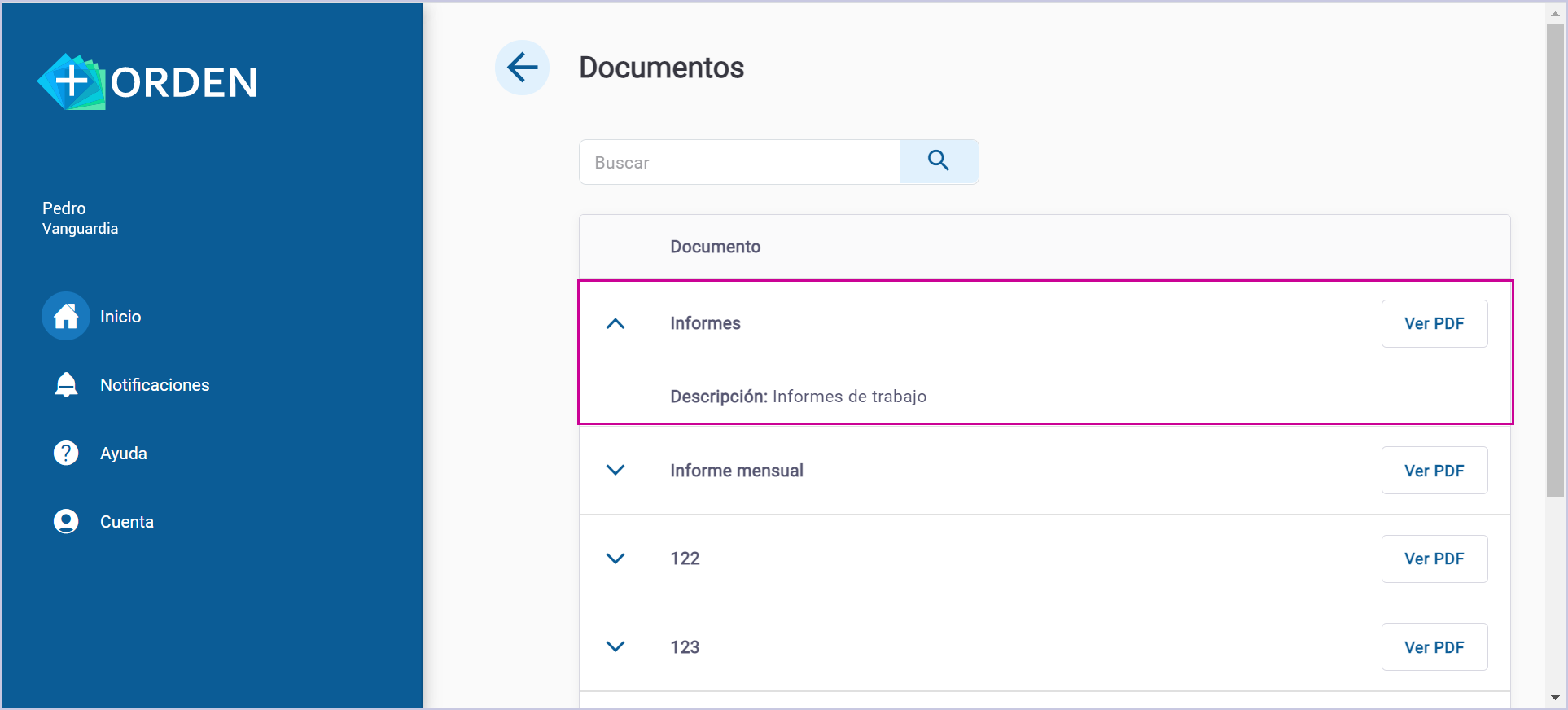Click the back arrow icon beside Documentos
Screen dimensions: 1568x710
(x=522, y=68)
